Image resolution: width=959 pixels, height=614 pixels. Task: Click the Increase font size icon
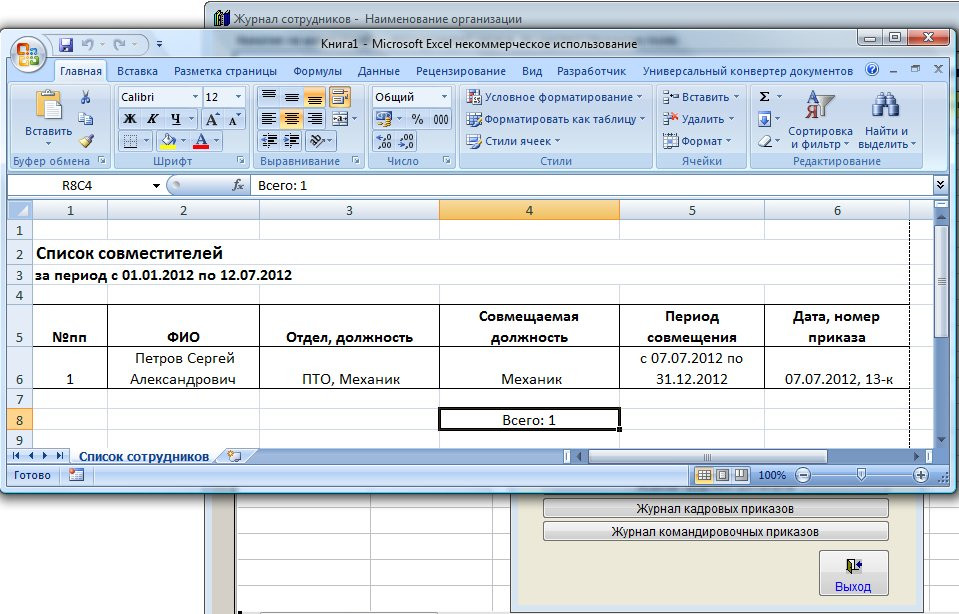213,119
